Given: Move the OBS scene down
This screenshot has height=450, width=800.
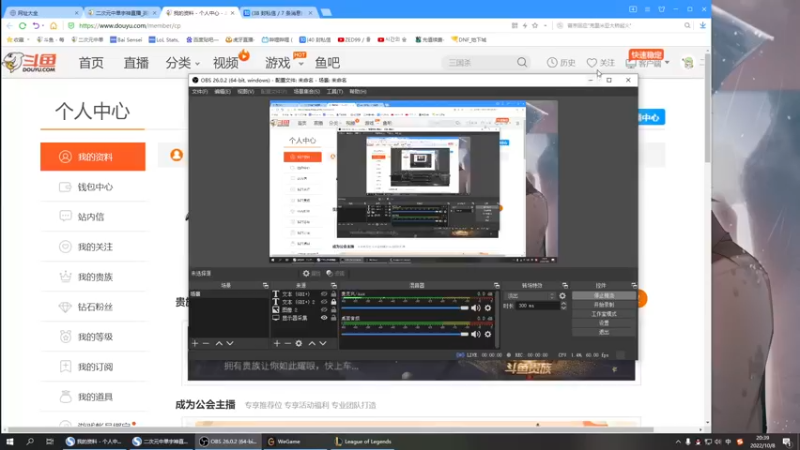Looking at the screenshot, I should (x=230, y=343).
